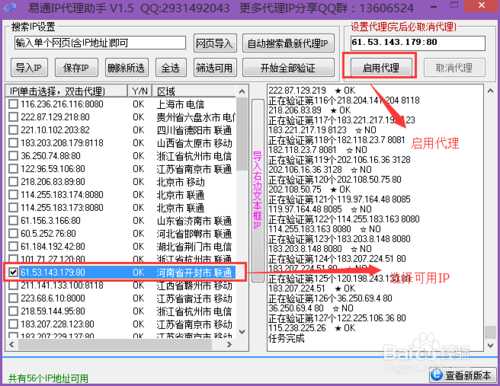Uncheck the box for 61.53.143.179:80
The width and height of the screenshot is (500, 386).
coord(13,272)
